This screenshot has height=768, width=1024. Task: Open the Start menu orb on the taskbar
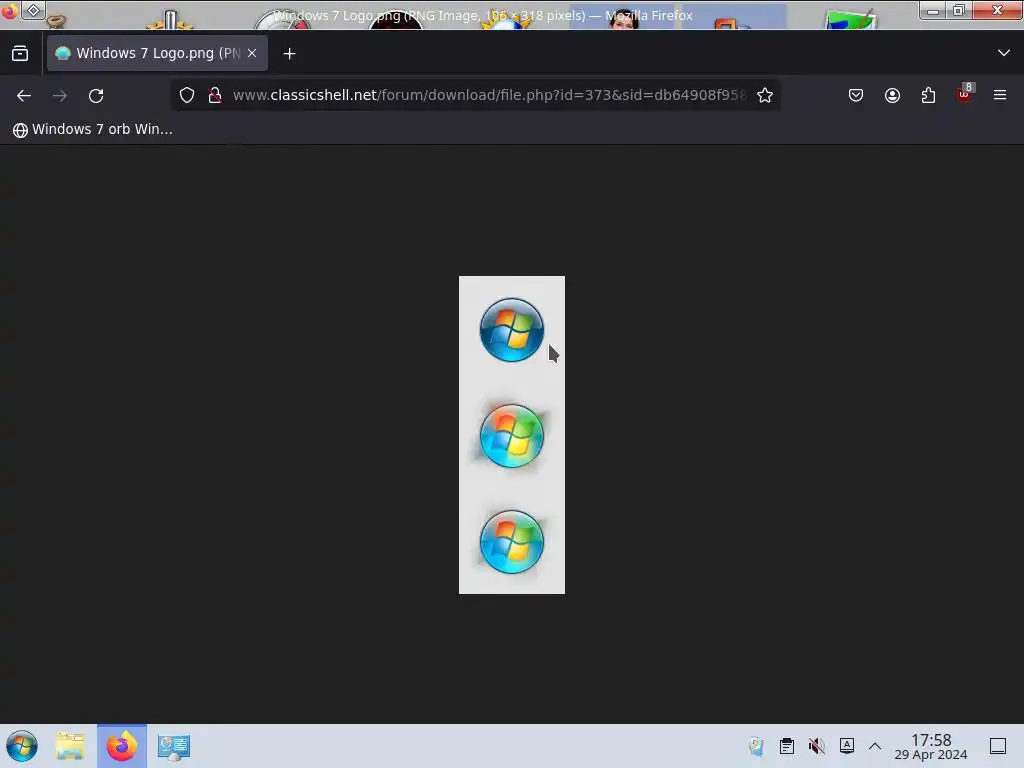pos(22,746)
